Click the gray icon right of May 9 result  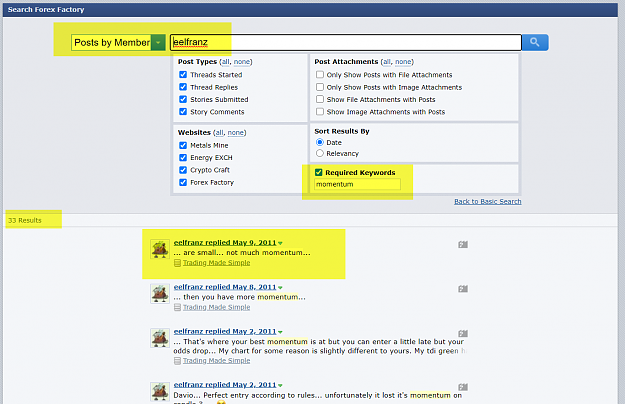463,244
